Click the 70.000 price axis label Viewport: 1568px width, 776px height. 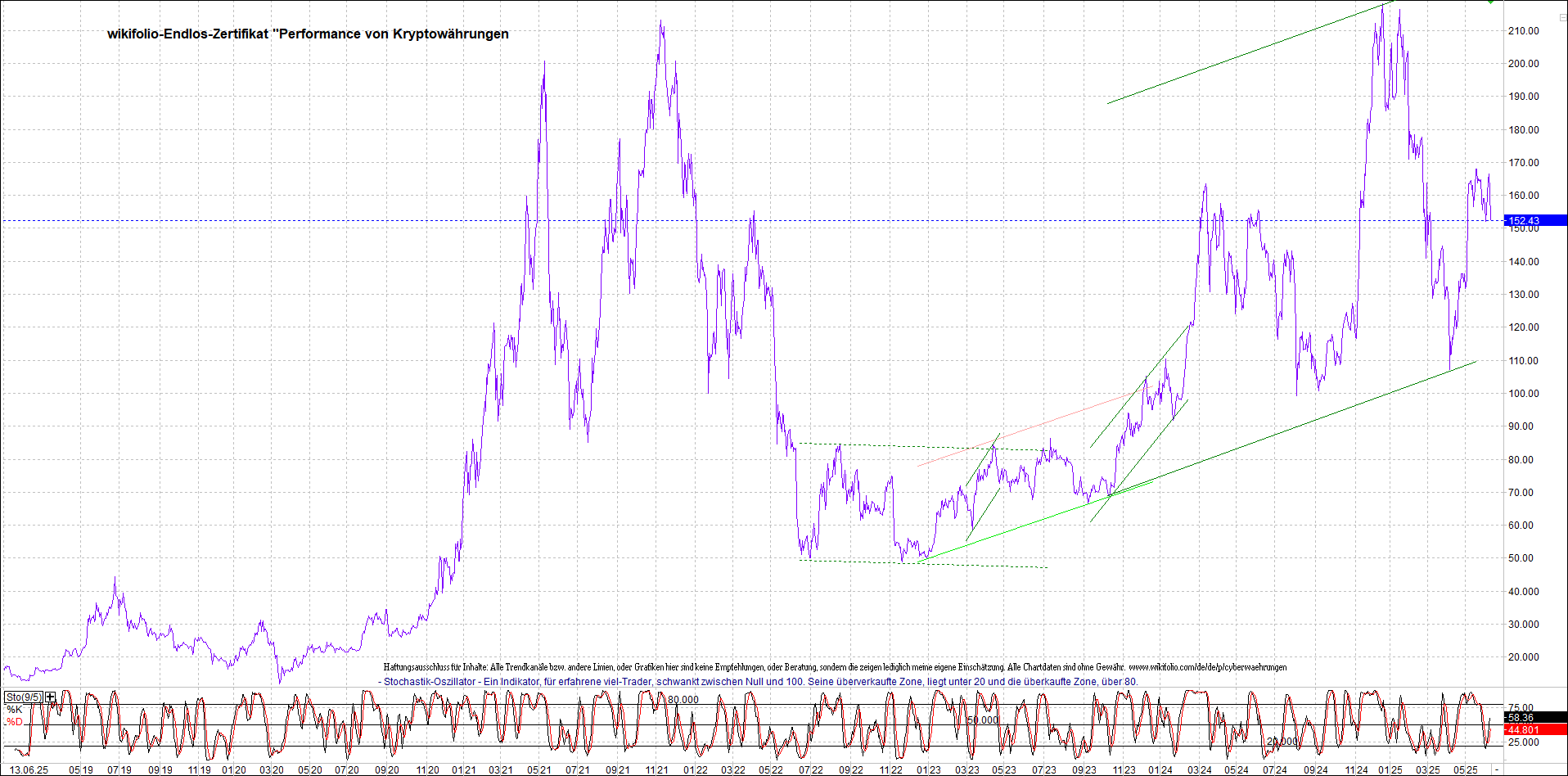(x=1523, y=493)
